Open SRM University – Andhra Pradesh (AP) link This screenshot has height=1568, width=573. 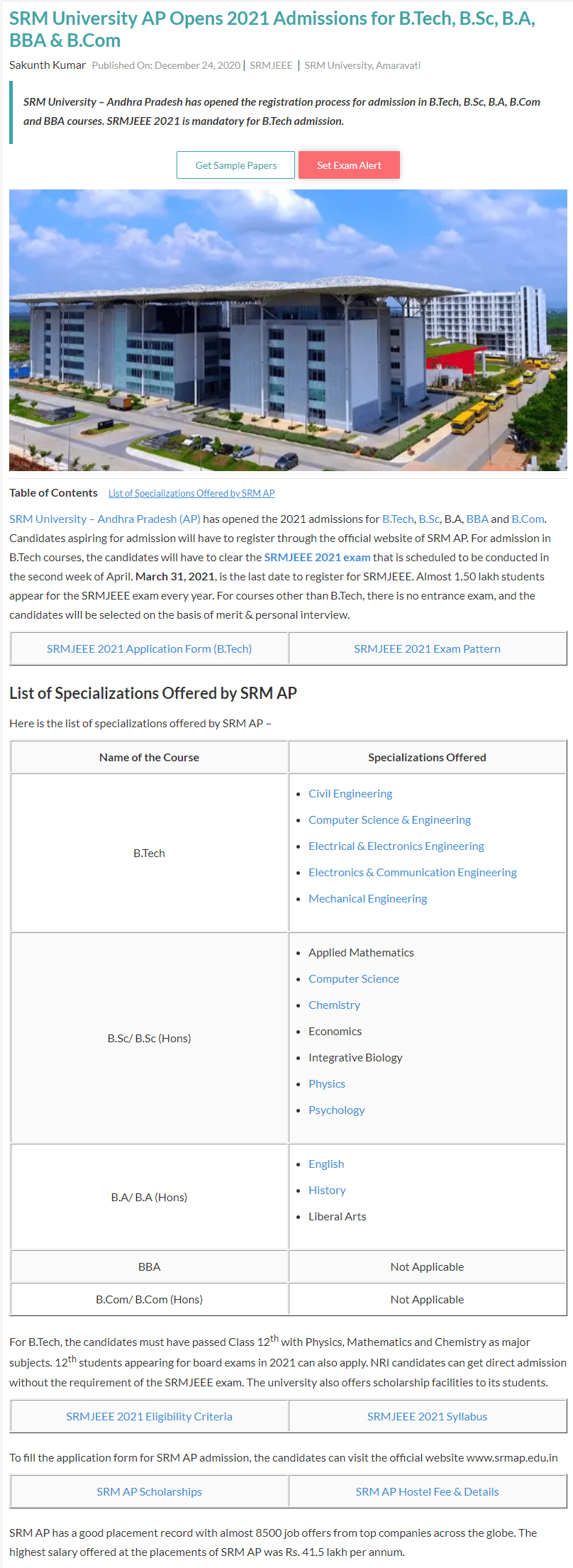click(105, 519)
